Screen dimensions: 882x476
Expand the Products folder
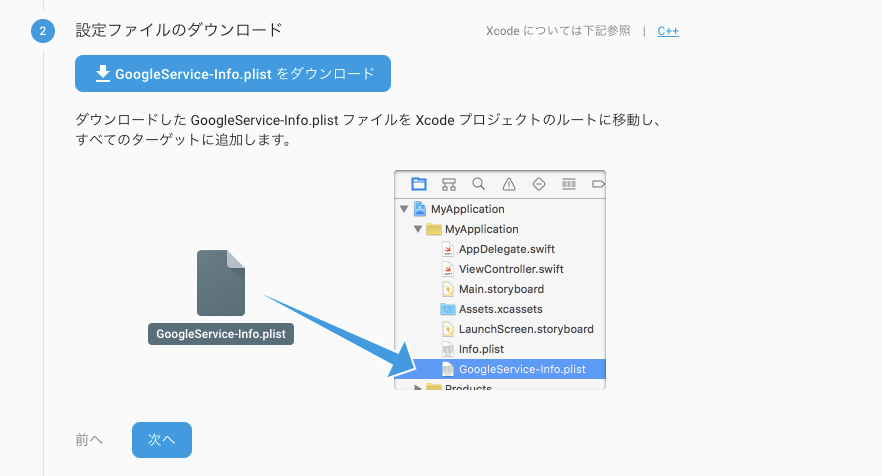pyautogui.click(x=417, y=387)
